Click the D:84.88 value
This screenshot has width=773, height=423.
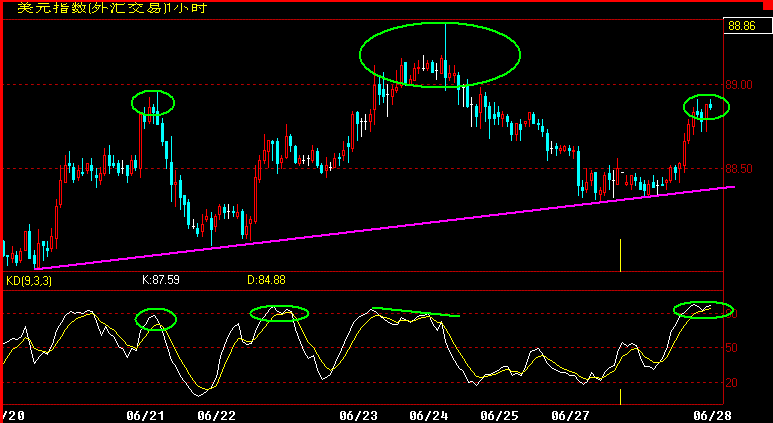(x=266, y=281)
